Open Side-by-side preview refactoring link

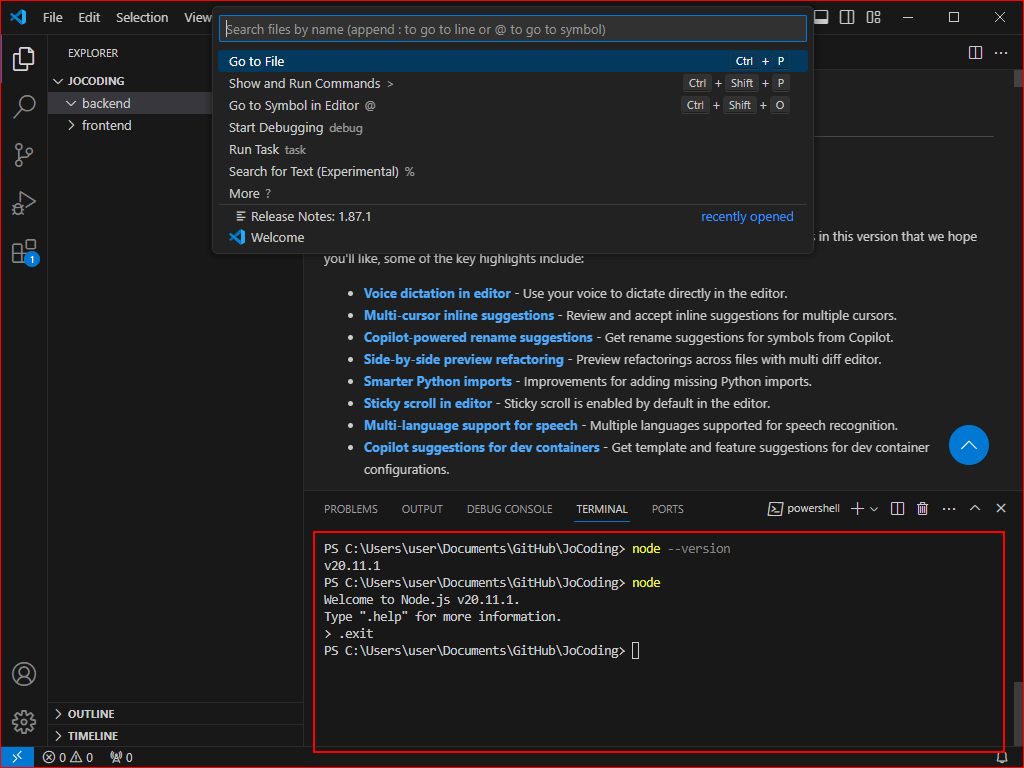pyautogui.click(x=463, y=359)
